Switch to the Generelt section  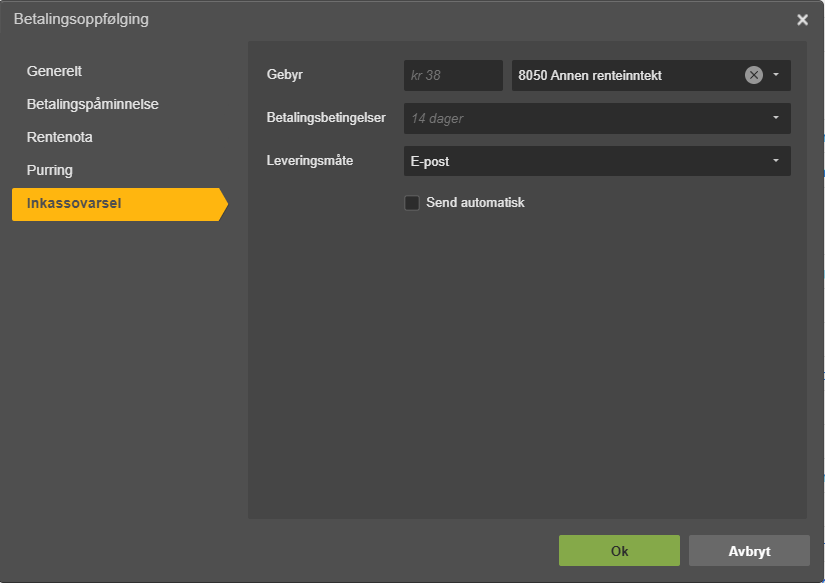pos(54,71)
